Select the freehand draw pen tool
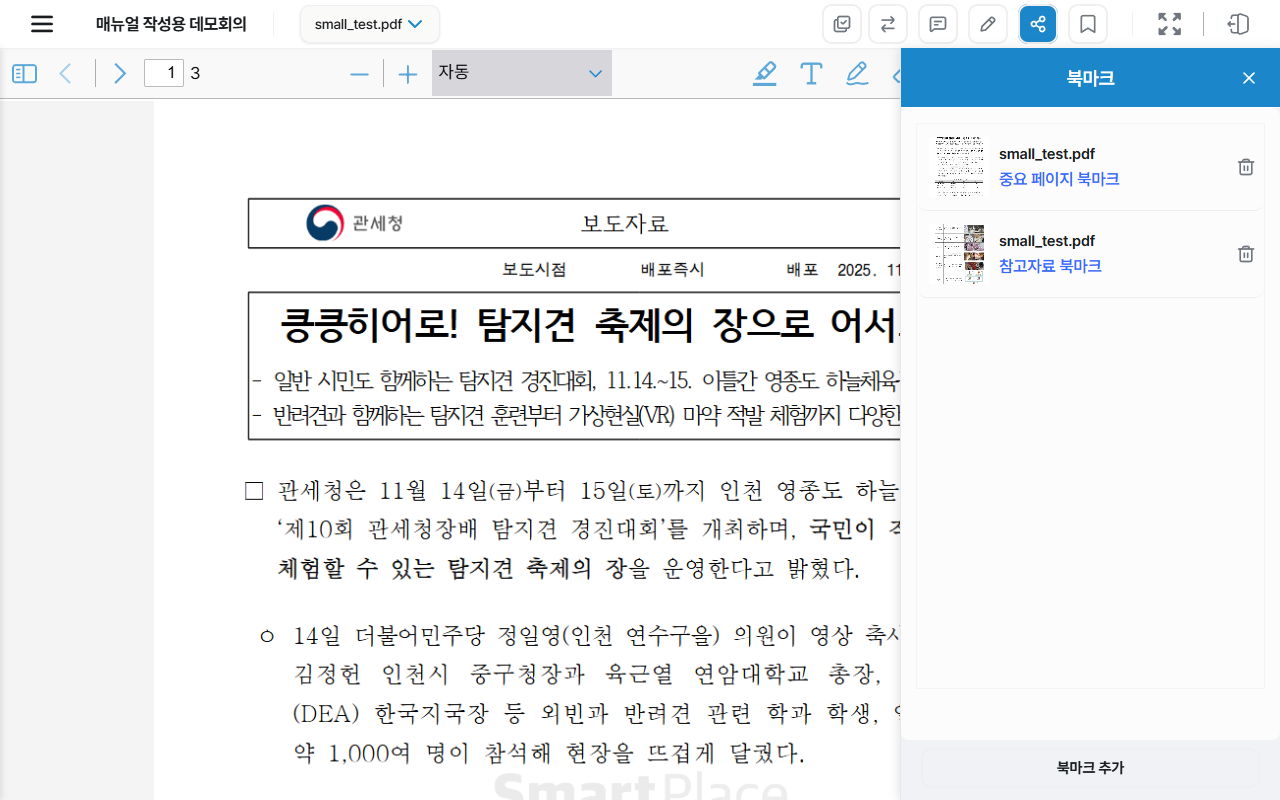This screenshot has width=1280, height=800. coord(857,73)
